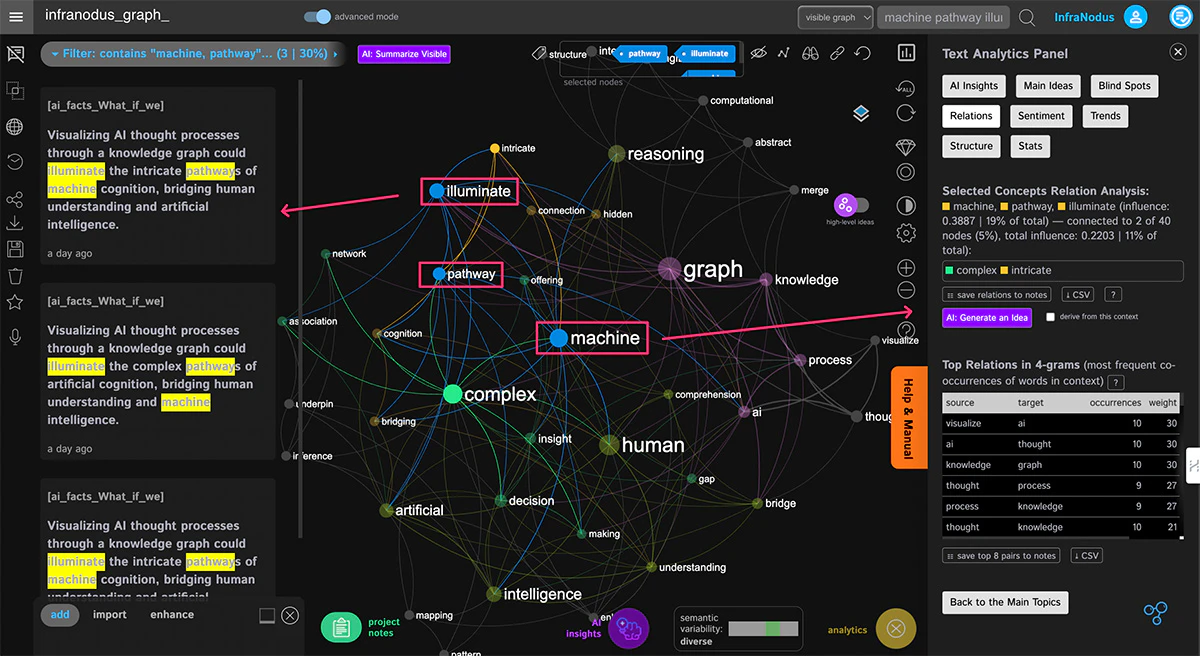Viewport: 1200px width, 656px height.
Task: Open the graph layers selector icon
Action: (x=861, y=113)
